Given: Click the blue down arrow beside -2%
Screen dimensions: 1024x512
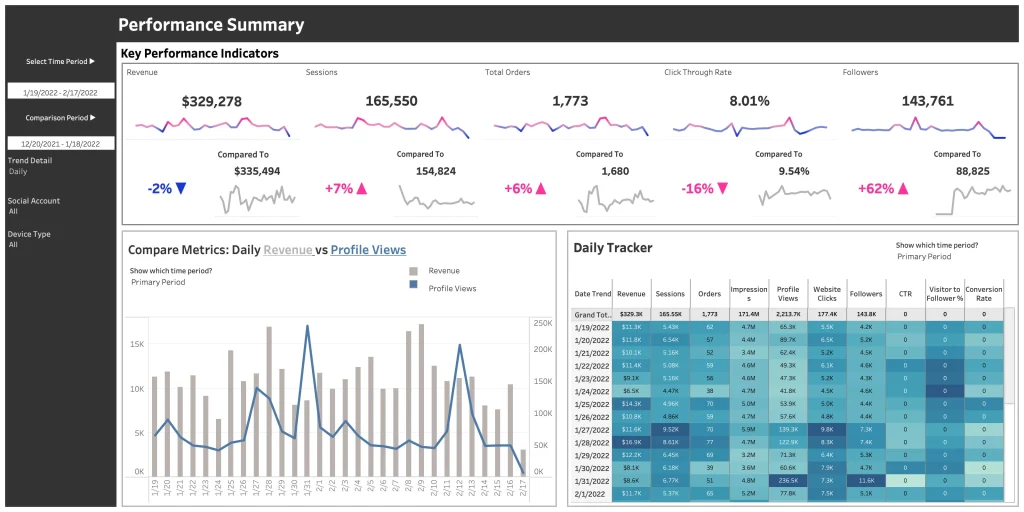Looking at the screenshot, I should pyautogui.click(x=181, y=188).
